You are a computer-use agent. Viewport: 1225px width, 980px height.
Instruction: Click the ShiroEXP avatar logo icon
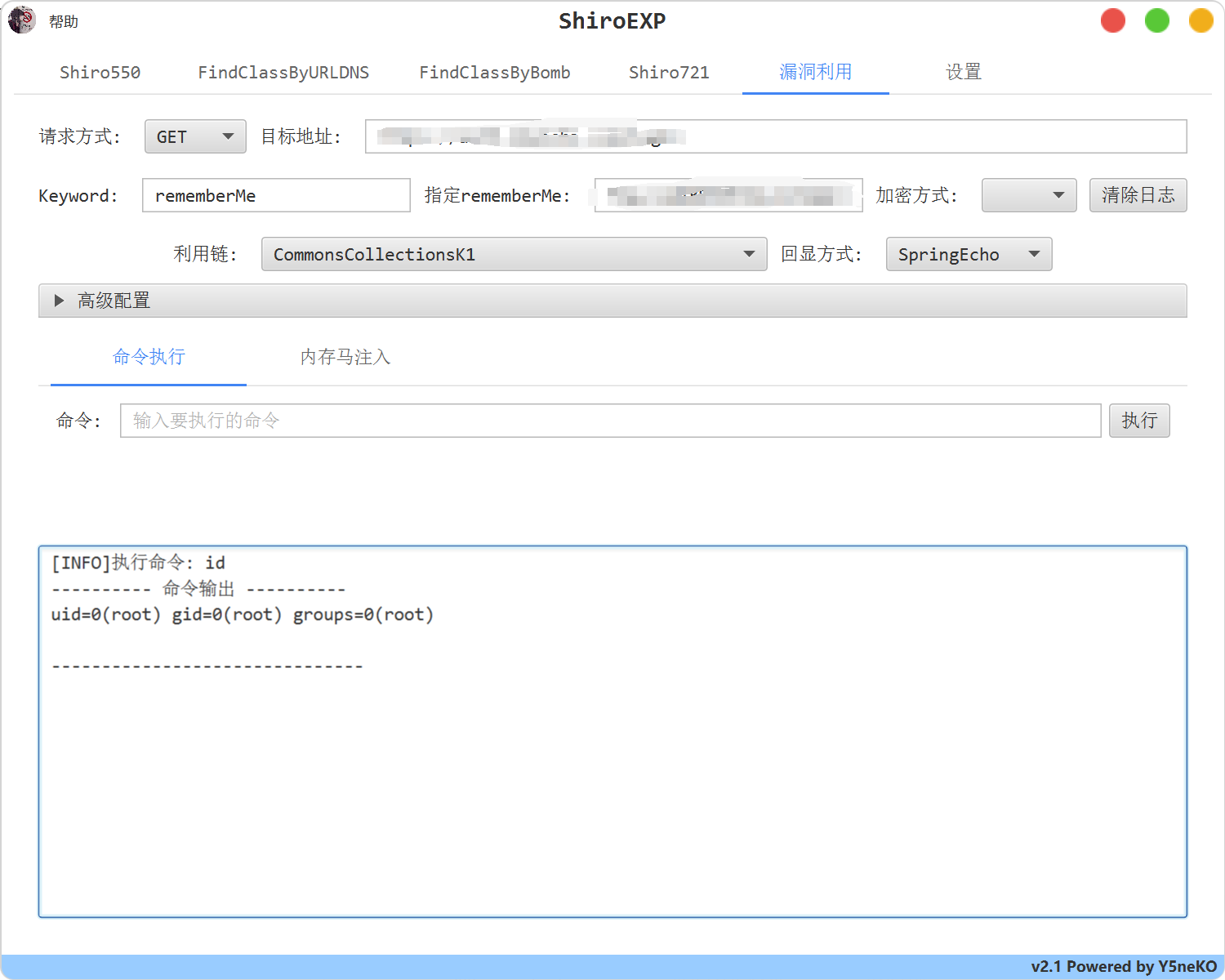22,20
